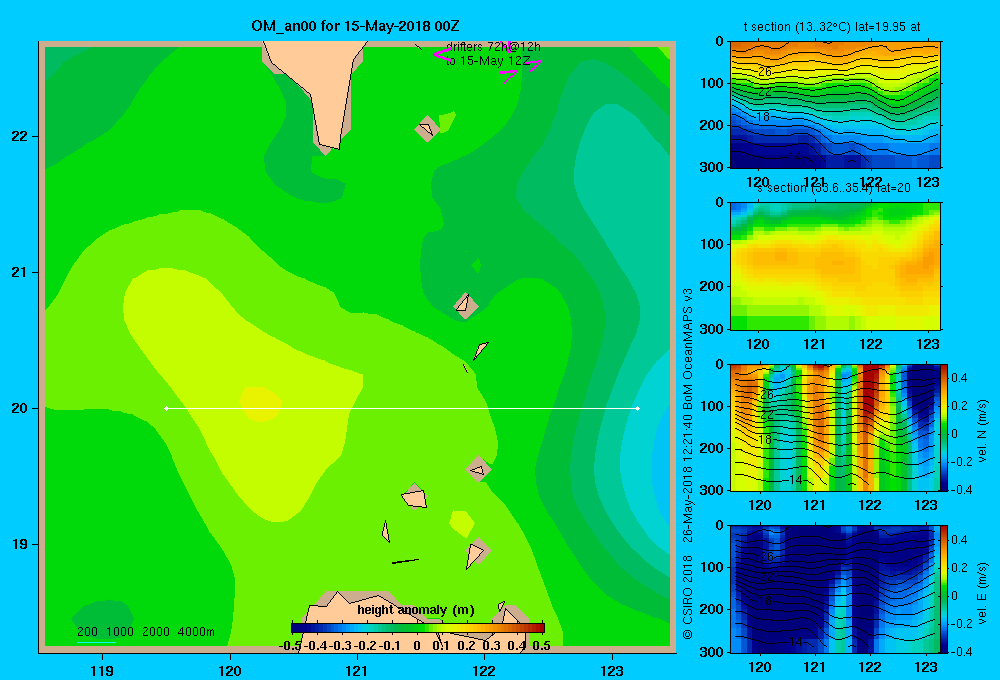Click the 0.5 value on the height anomaly scale
The width and height of the screenshot is (1000, 680).
click(541, 646)
